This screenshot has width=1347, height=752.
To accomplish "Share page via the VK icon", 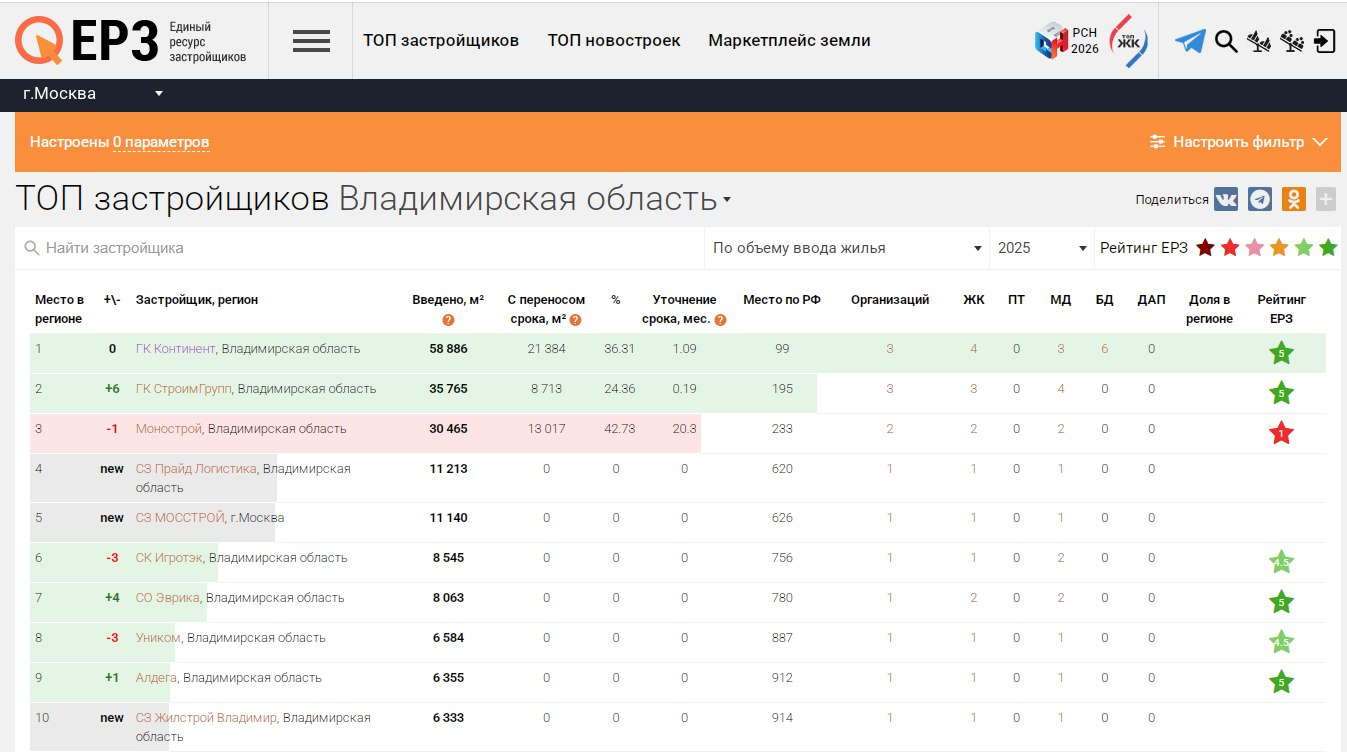I will pos(1226,199).
